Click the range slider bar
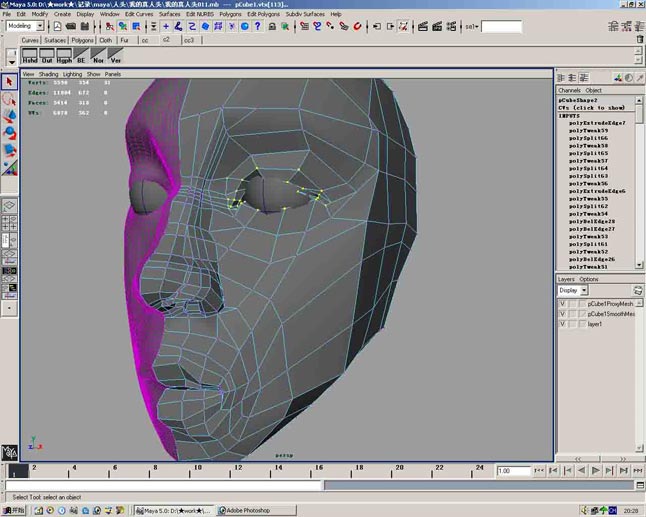The width and height of the screenshot is (646, 517). pyautogui.click(x=479, y=485)
